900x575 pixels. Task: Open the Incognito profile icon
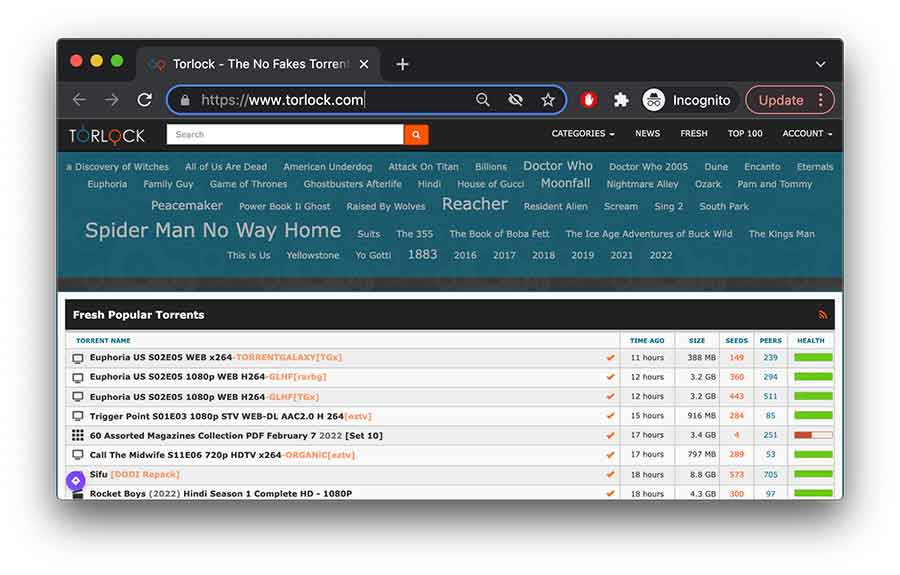(654, 100)
